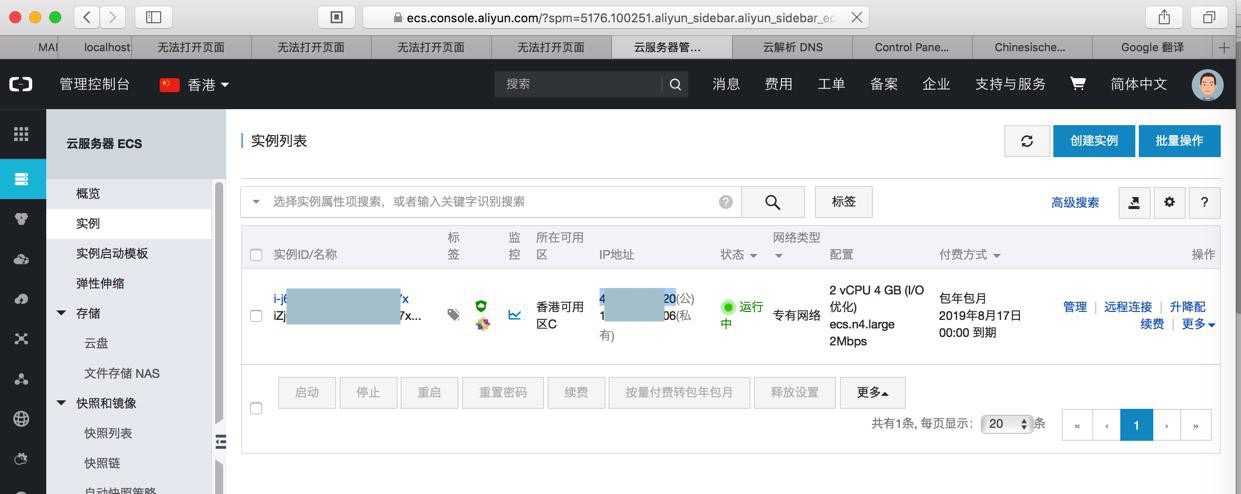
Task: Open the products grid icon in left rail
Action: pyautogui.click(x=21, y=133)
